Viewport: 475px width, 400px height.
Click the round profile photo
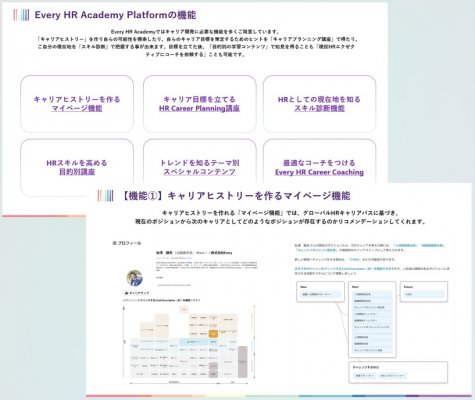point(135,278)
